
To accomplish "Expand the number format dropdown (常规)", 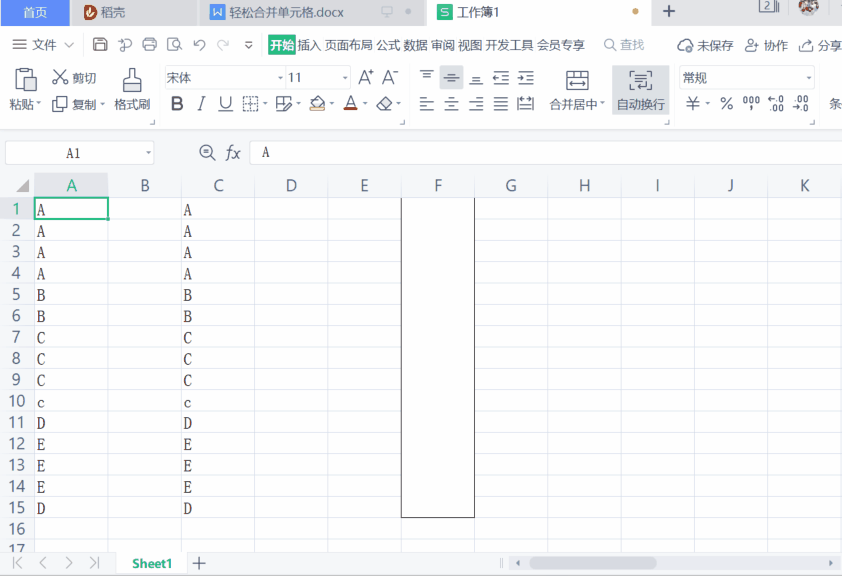I will pyautogui.click(x=809, y=78).
